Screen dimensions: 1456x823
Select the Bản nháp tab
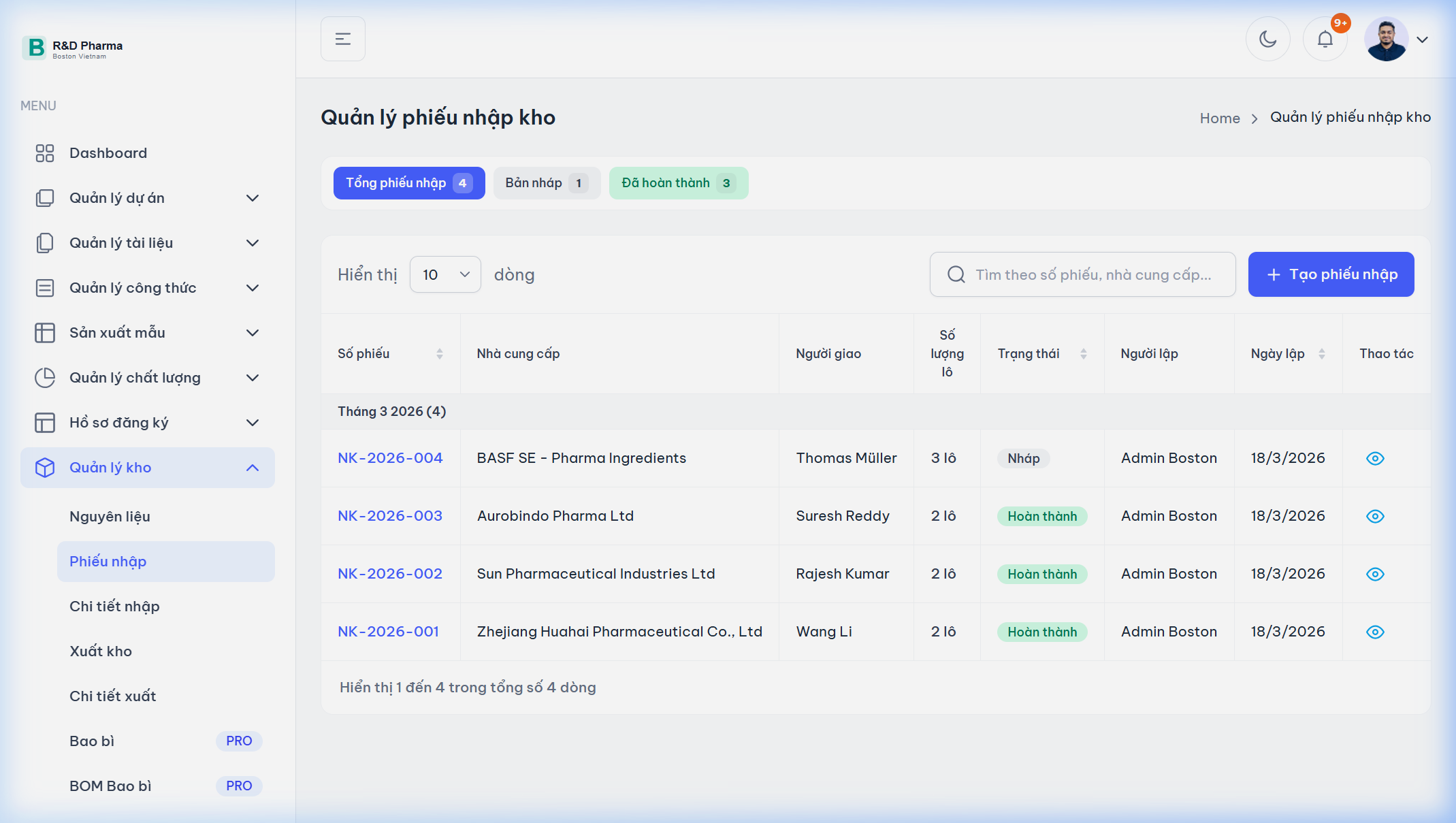tap(546, 183)
